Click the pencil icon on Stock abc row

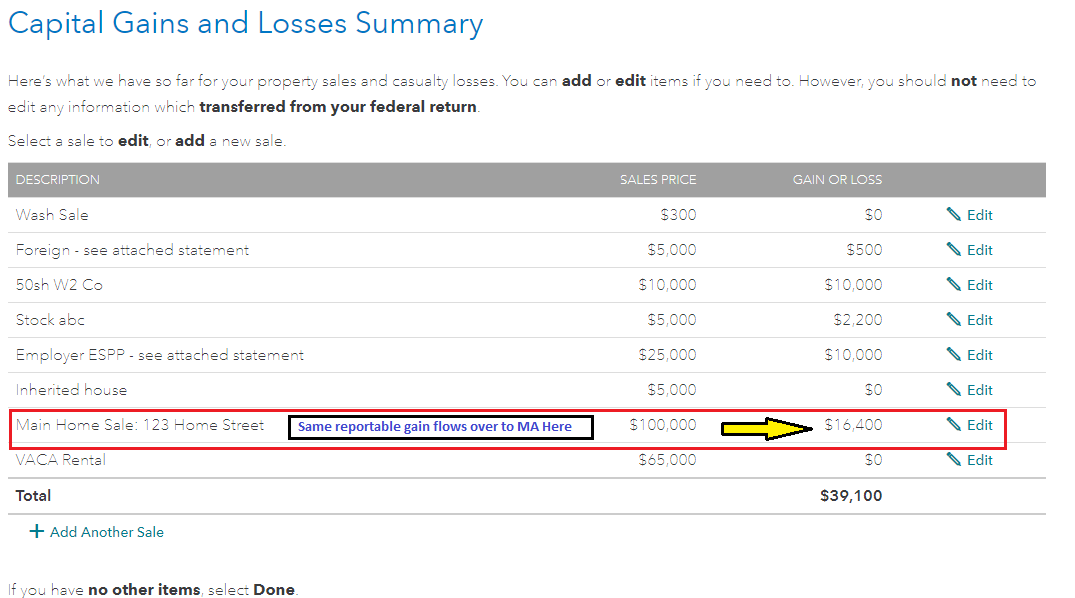[953, 320]
